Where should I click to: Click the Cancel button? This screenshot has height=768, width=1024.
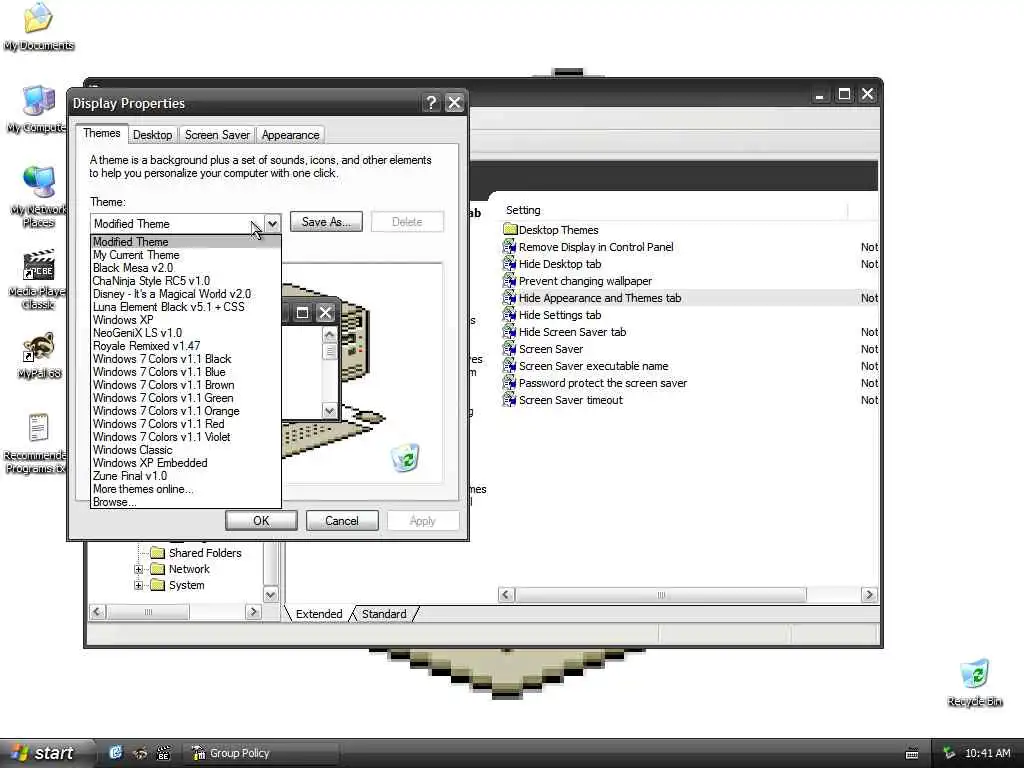(x=342, y=520)
